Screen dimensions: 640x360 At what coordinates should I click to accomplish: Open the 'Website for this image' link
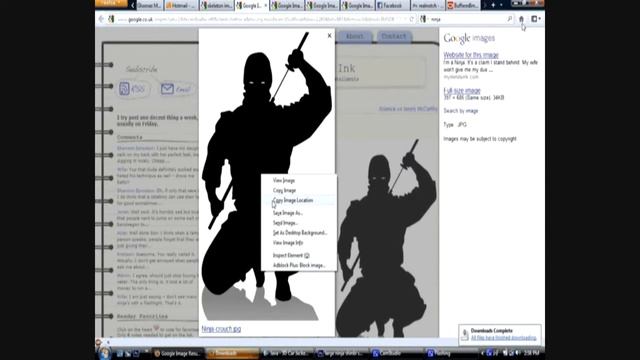(471, 55)
